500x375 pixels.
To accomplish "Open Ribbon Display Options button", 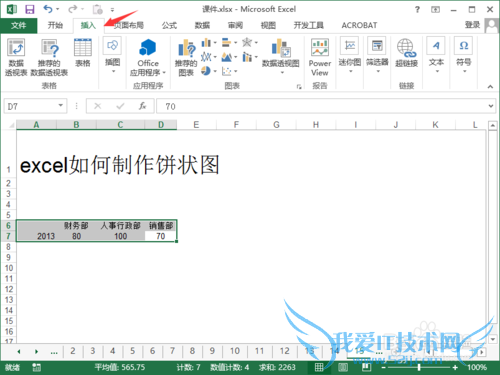I will 435,9.
